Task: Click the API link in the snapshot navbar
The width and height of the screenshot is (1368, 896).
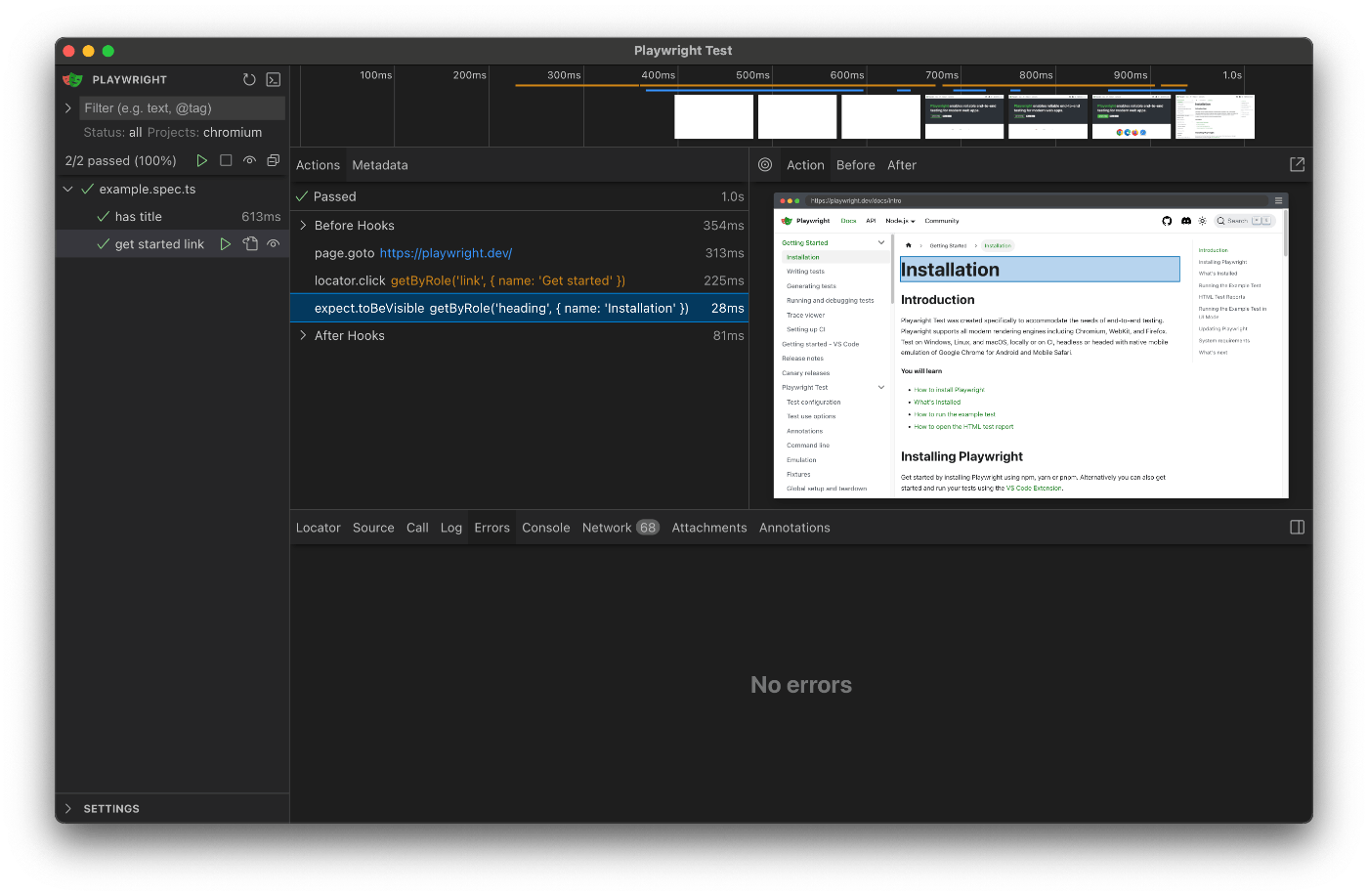Action: (871, 221)
